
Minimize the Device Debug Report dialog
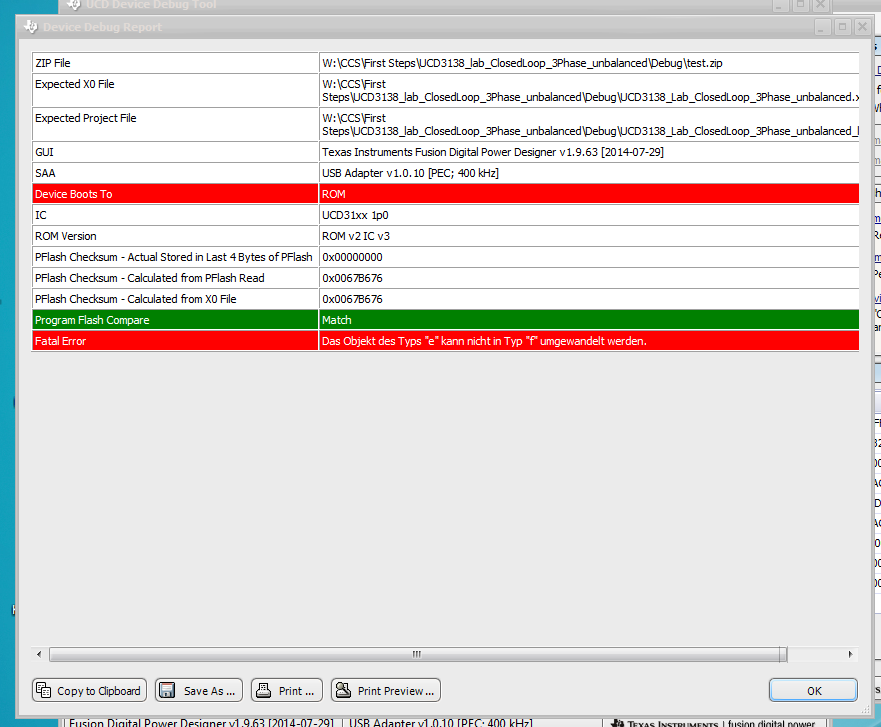[x=822, y=26]
